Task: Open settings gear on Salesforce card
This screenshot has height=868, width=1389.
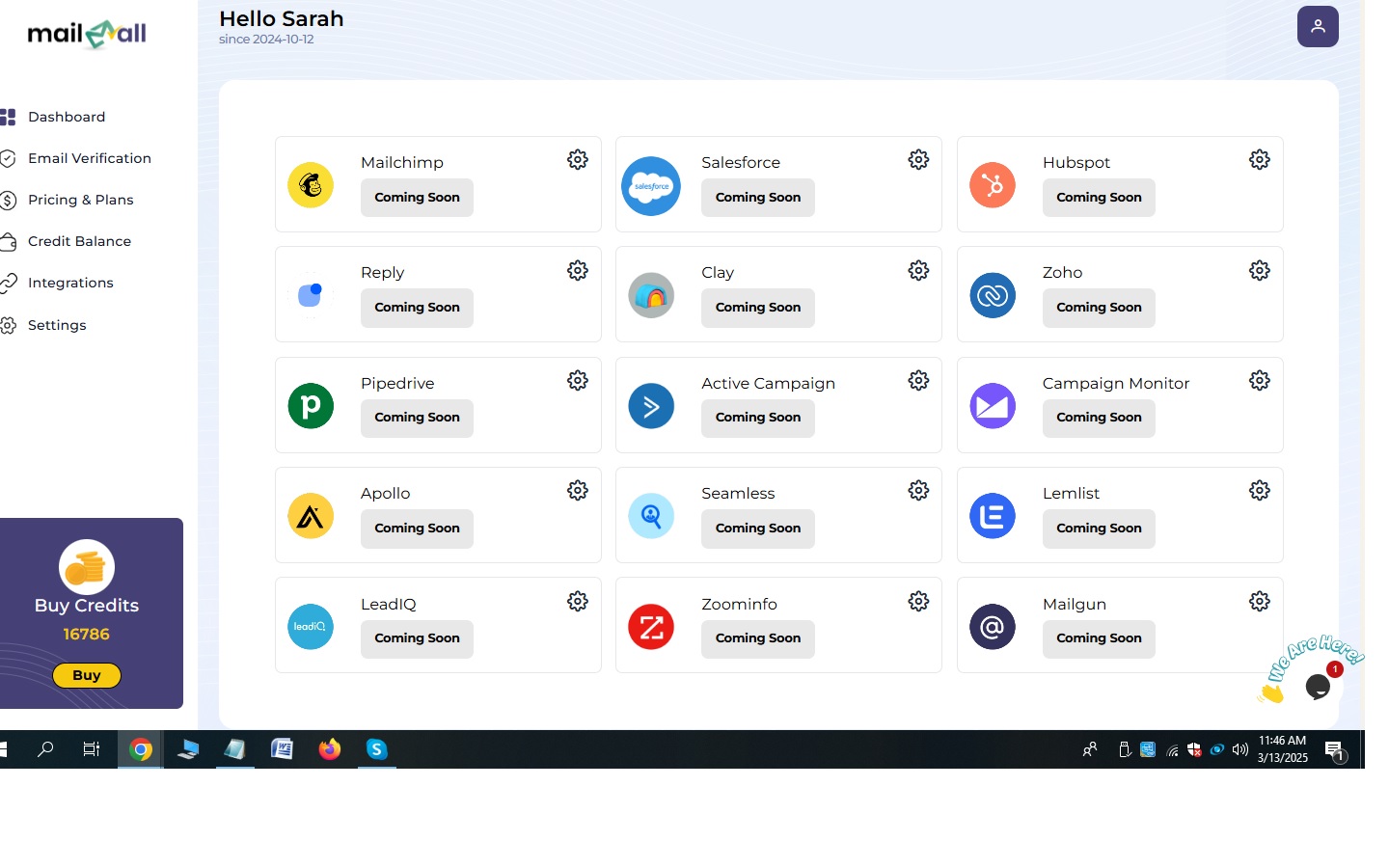Action: [919, 160]
